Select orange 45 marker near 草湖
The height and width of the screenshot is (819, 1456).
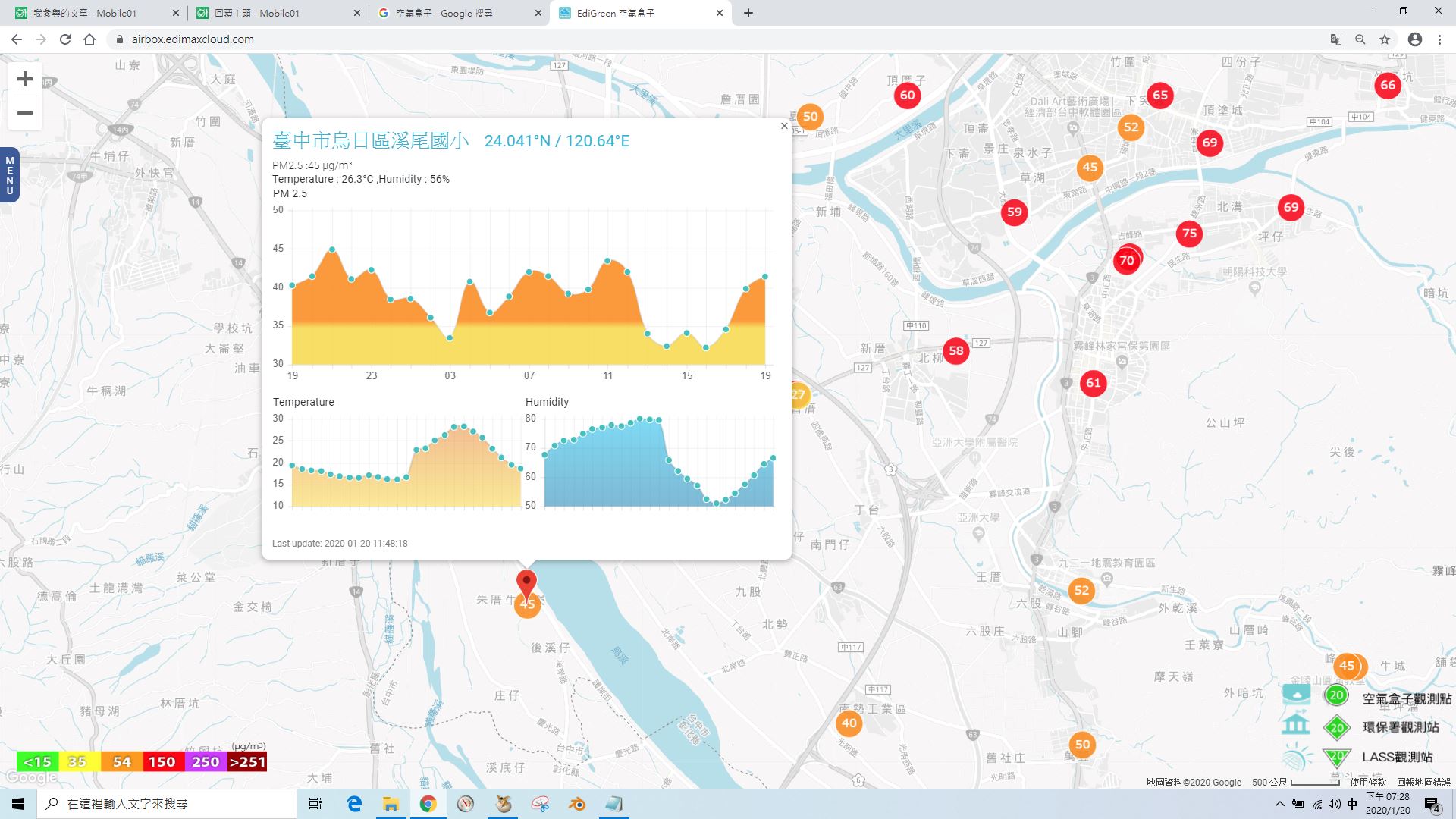tap(1090, 168)
